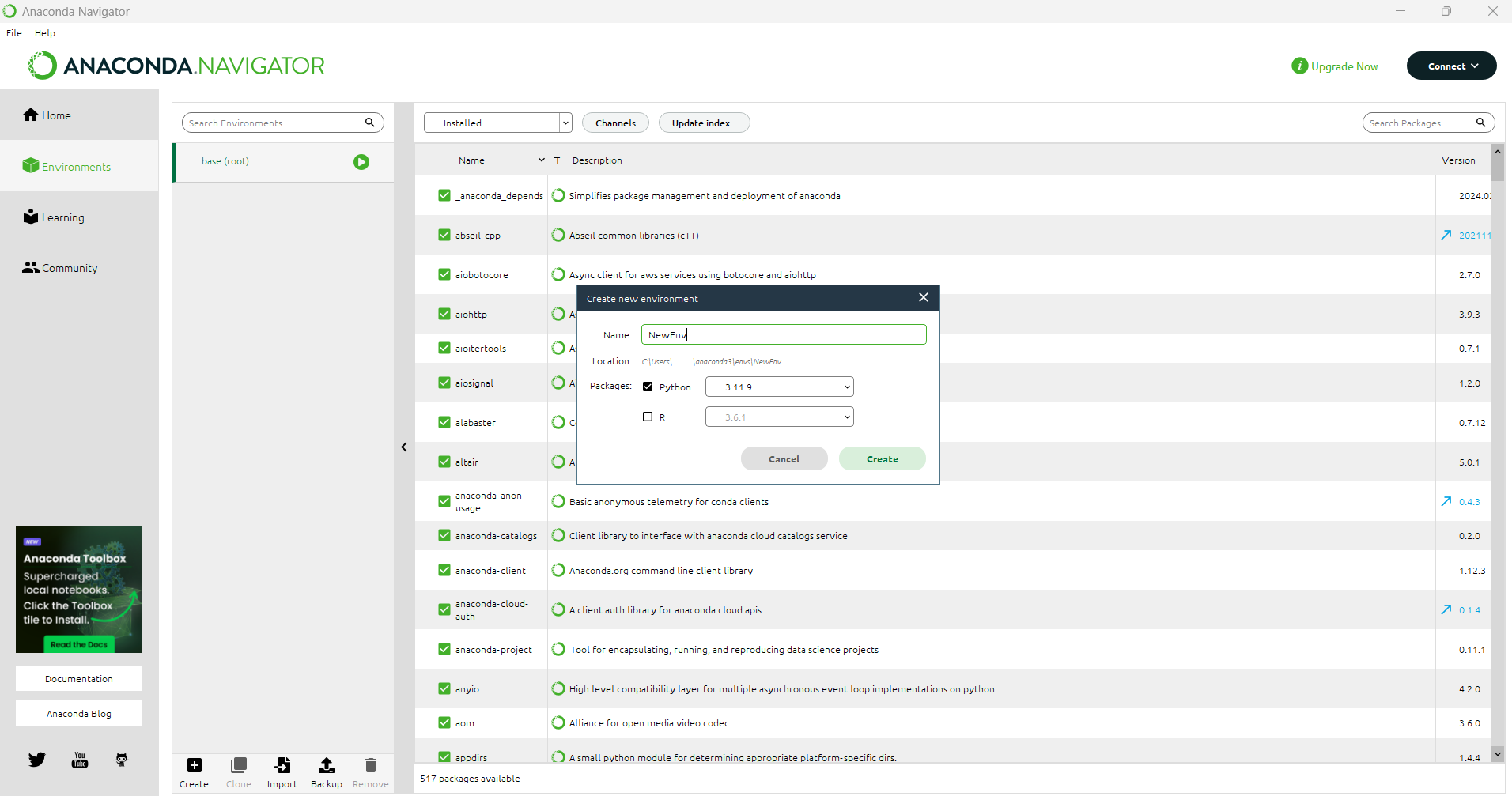
Task: Click the Create environment plus icon
Action: click(x=194, y=765)
